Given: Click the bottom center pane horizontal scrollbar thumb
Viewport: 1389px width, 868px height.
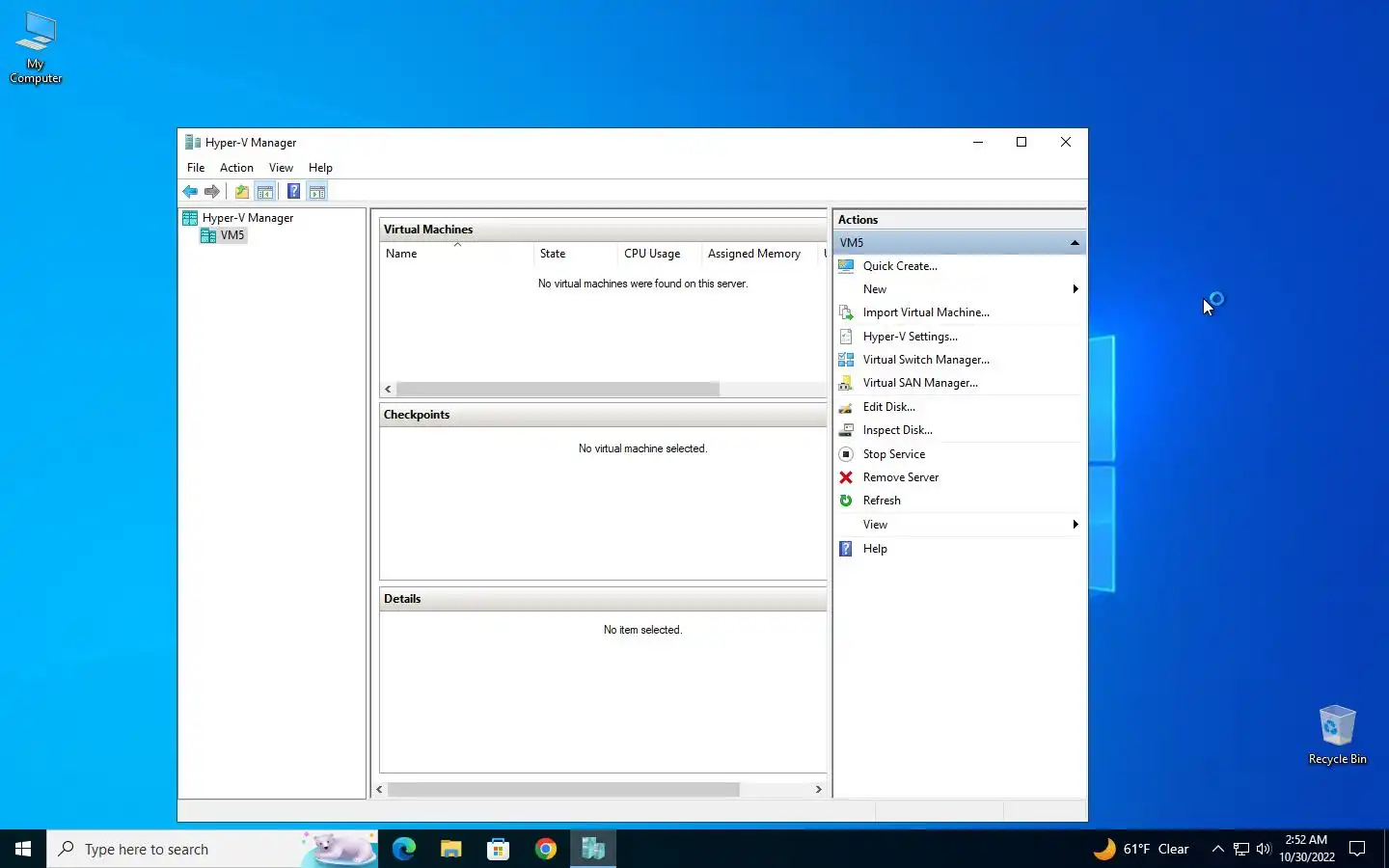Looking at the screenshot, I should pos(563,789).
